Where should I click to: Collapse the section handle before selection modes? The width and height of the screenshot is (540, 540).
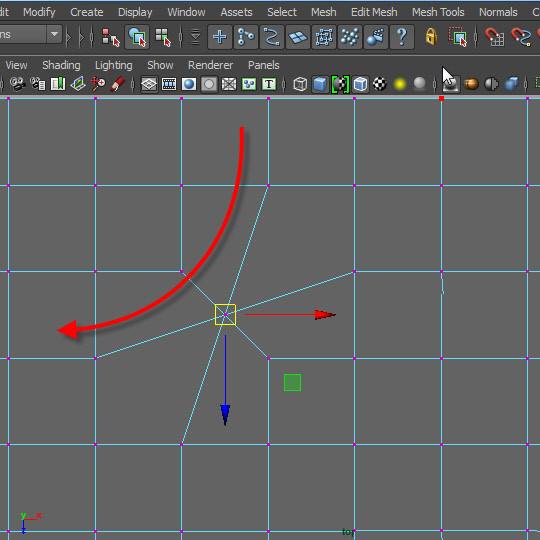92,37
